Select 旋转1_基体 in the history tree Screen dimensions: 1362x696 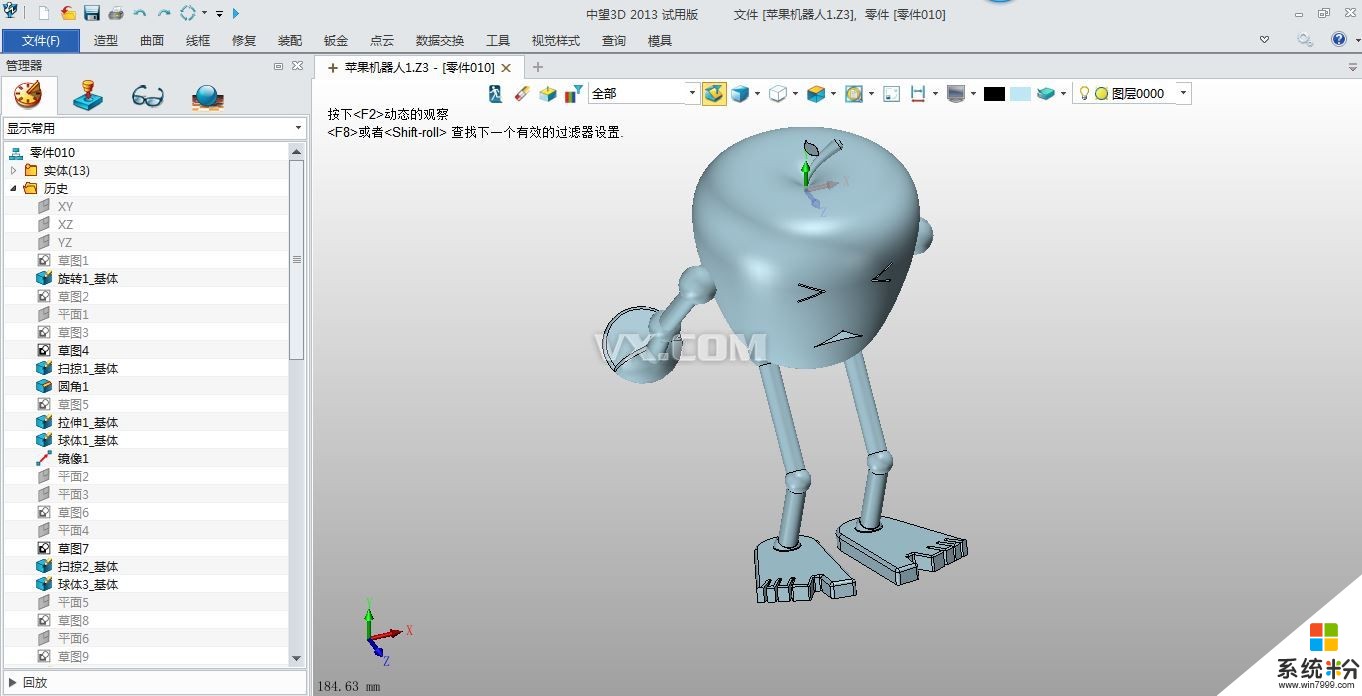[x=87, y=278]
